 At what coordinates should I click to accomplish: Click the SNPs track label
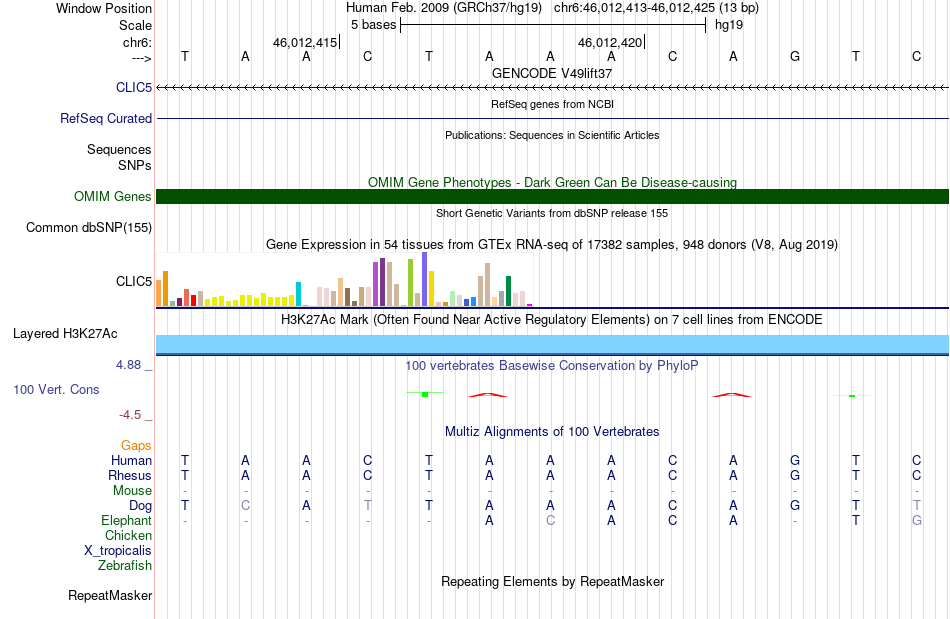click(x=135, y=165)
